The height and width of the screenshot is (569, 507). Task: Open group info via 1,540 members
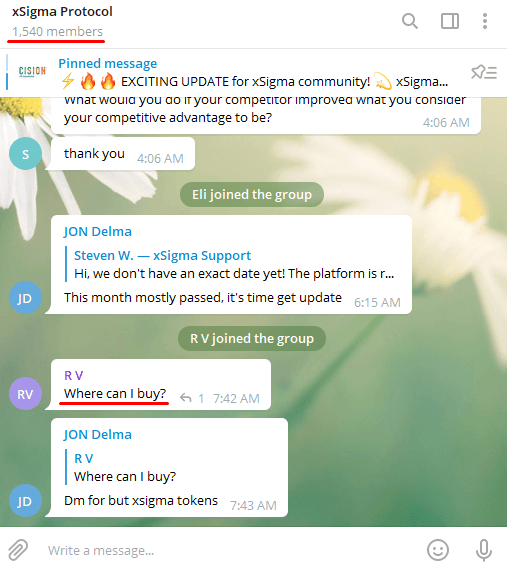pyautogui.click(x=57, y=32)
